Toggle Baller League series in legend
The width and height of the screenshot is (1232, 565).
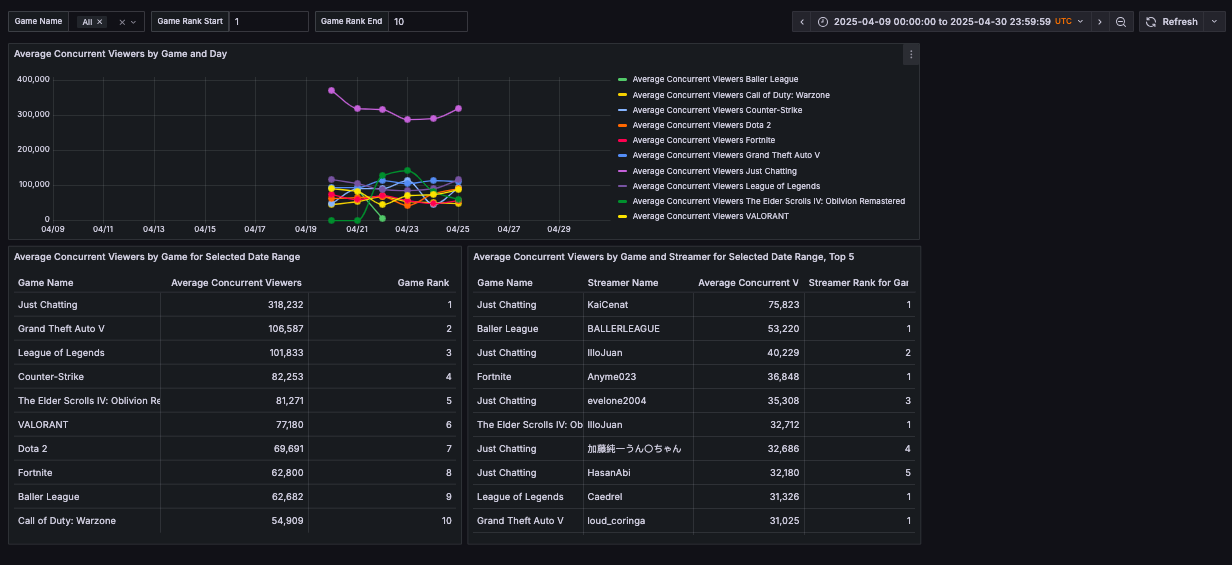(x=715, y=80)
